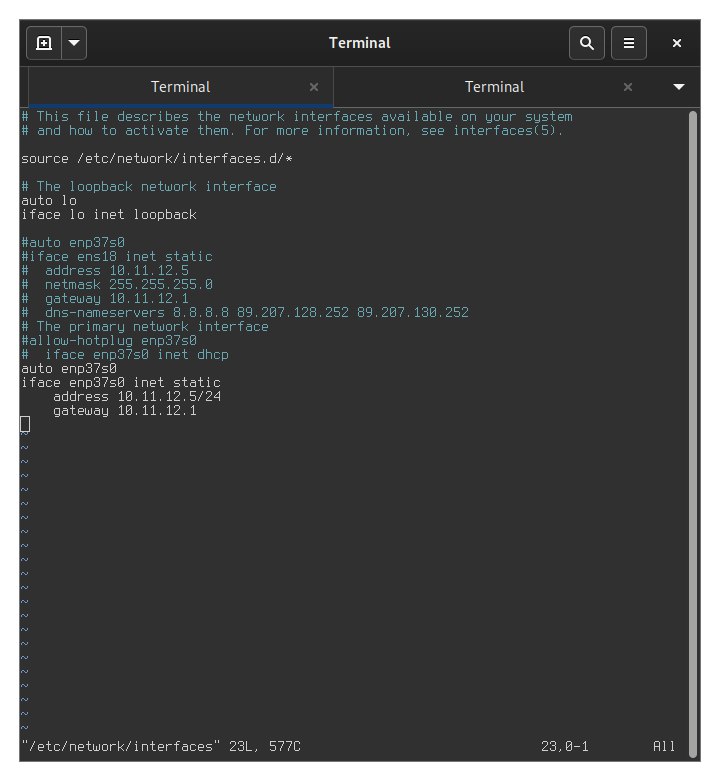
Task: Click the 'and how to activate them' line
Action: point(292,130)
